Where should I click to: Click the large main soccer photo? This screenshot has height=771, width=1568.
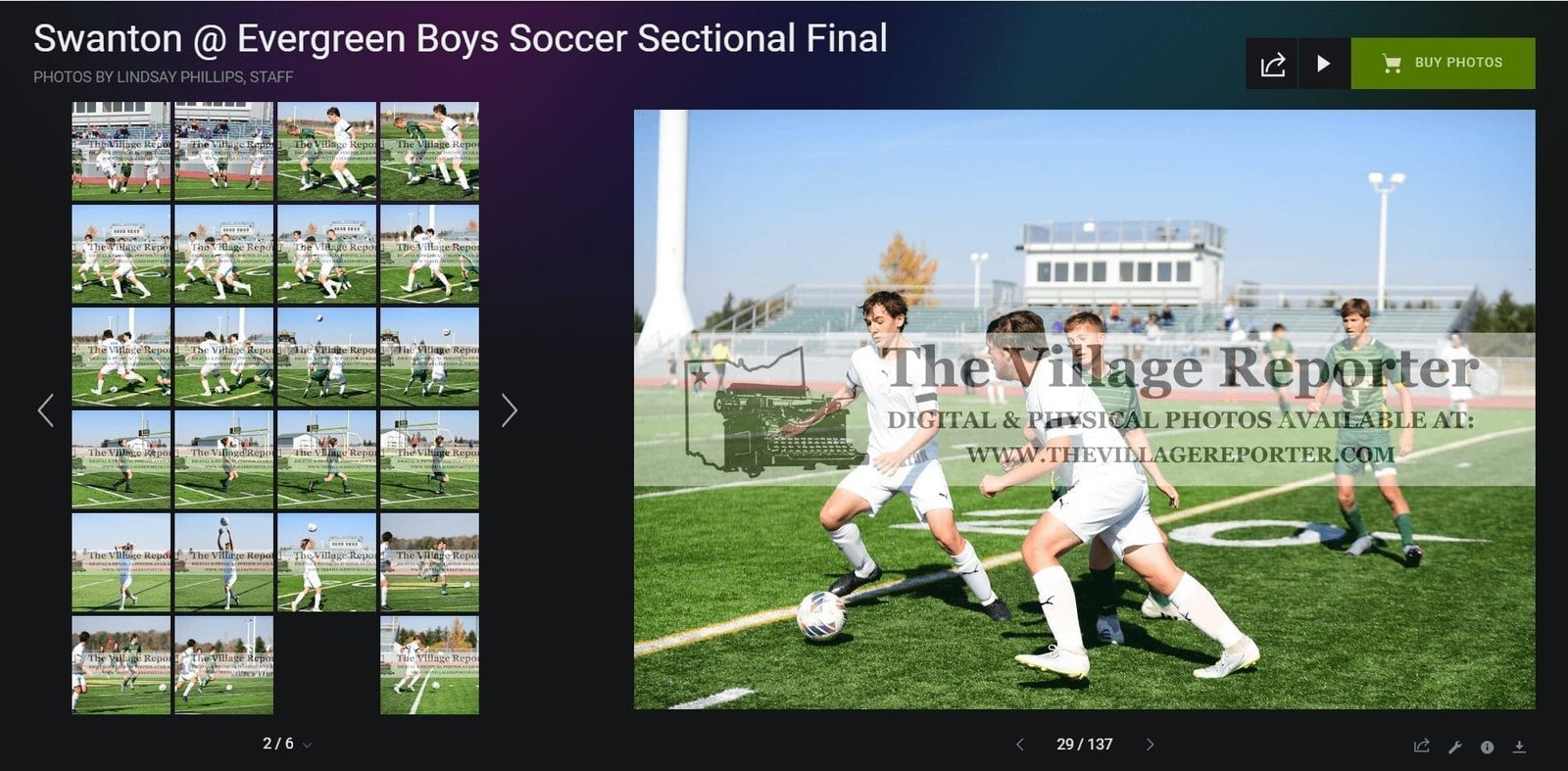pyautogui.click(x=1084, y=410)
